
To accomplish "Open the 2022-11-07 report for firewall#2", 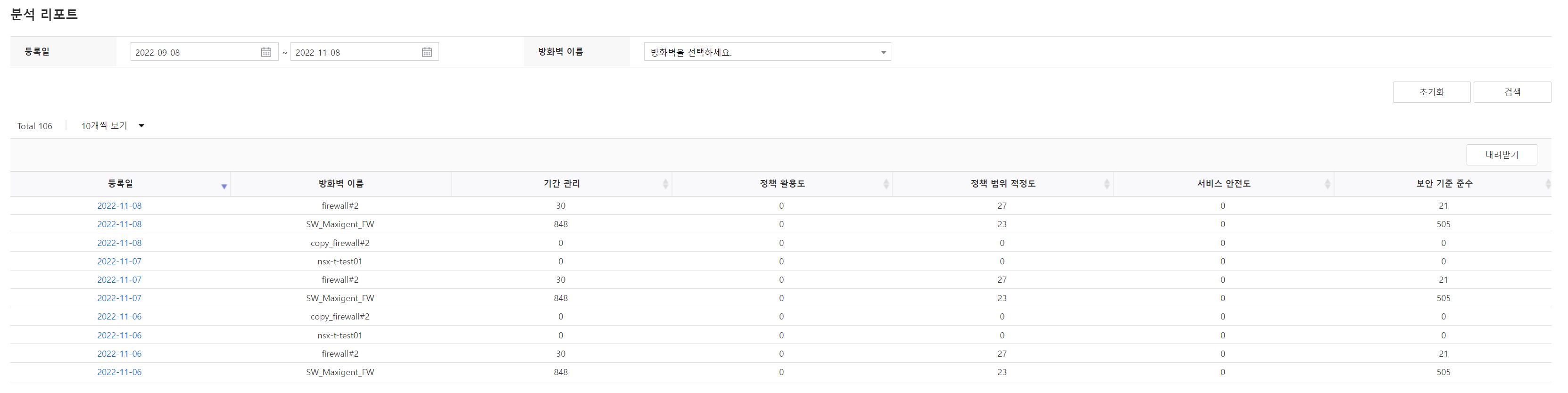I will coord(119,280).
